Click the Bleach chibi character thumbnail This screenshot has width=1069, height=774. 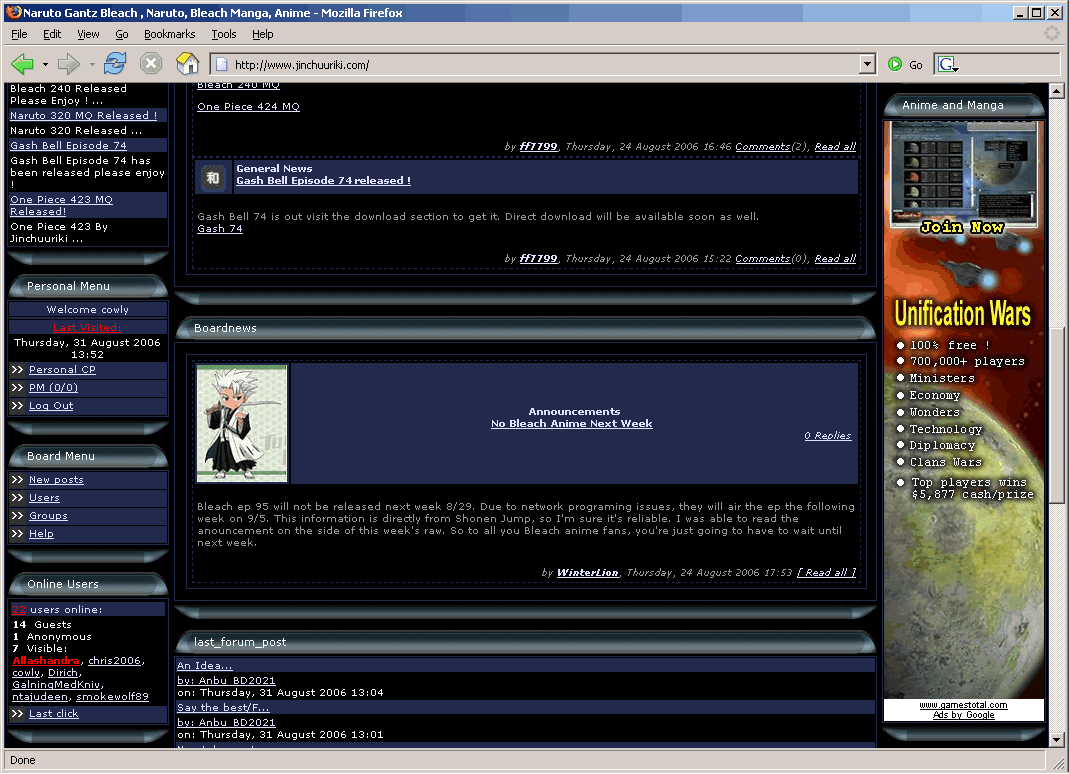click(x=242, y=423)
